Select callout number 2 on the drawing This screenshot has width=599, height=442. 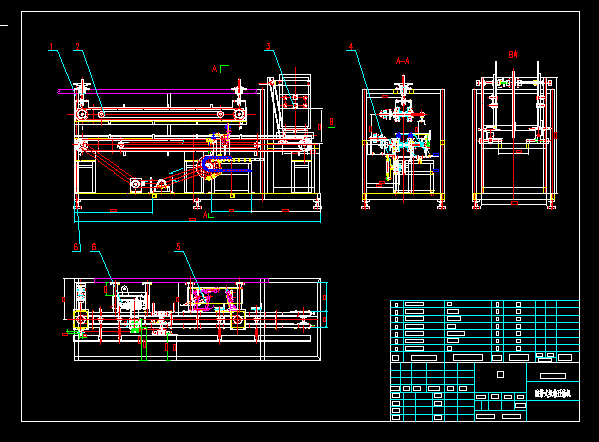tap(78, 47)
